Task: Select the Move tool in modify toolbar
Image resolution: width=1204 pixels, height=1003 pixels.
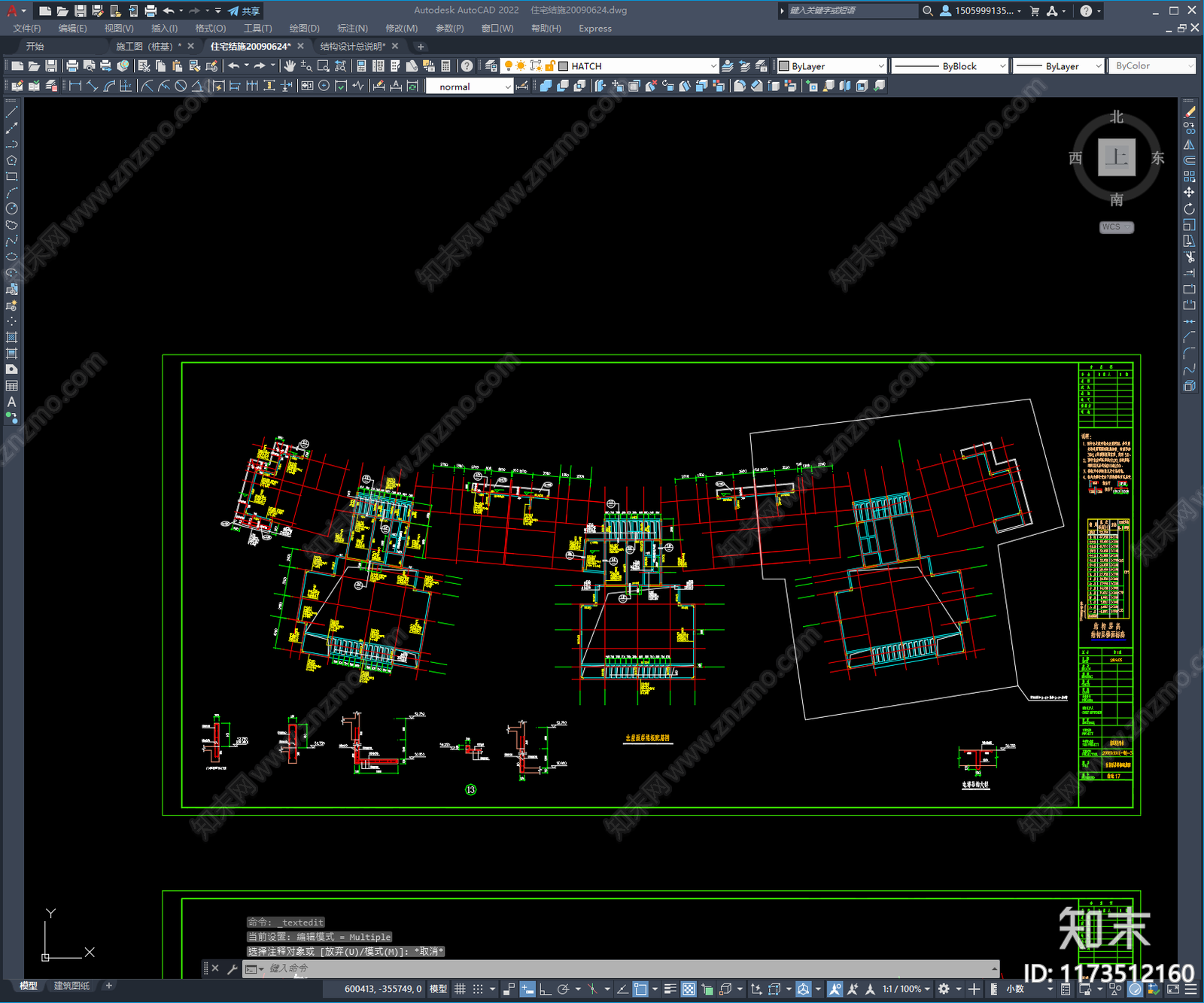Action: pyautogui.click(x=1189, y=193)
